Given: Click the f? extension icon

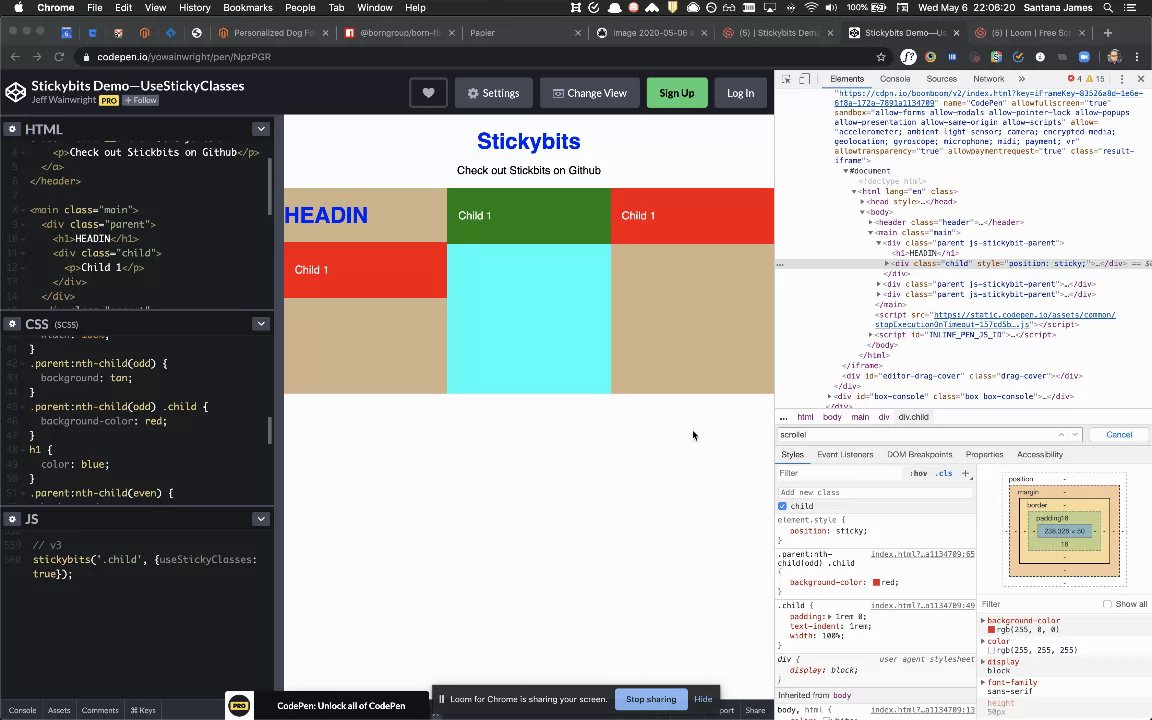Looking at the screenshot, I should [909, 57].
